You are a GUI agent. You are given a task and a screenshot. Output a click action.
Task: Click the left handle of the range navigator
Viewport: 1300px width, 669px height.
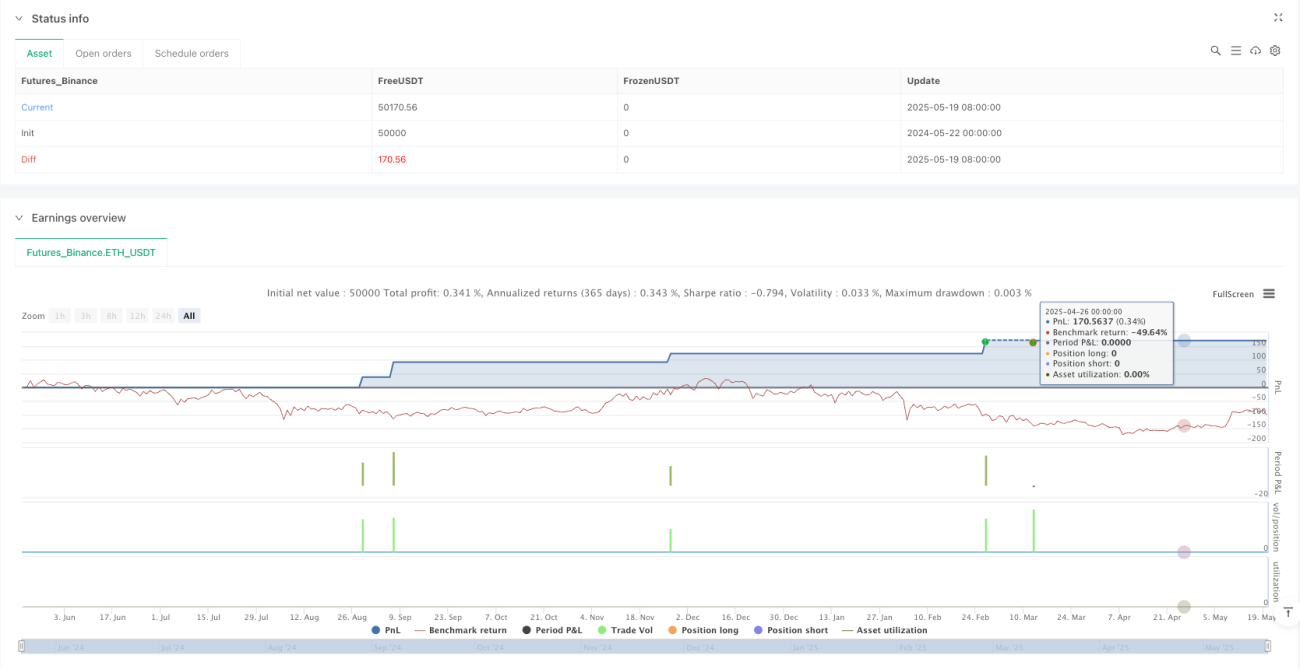23,647
